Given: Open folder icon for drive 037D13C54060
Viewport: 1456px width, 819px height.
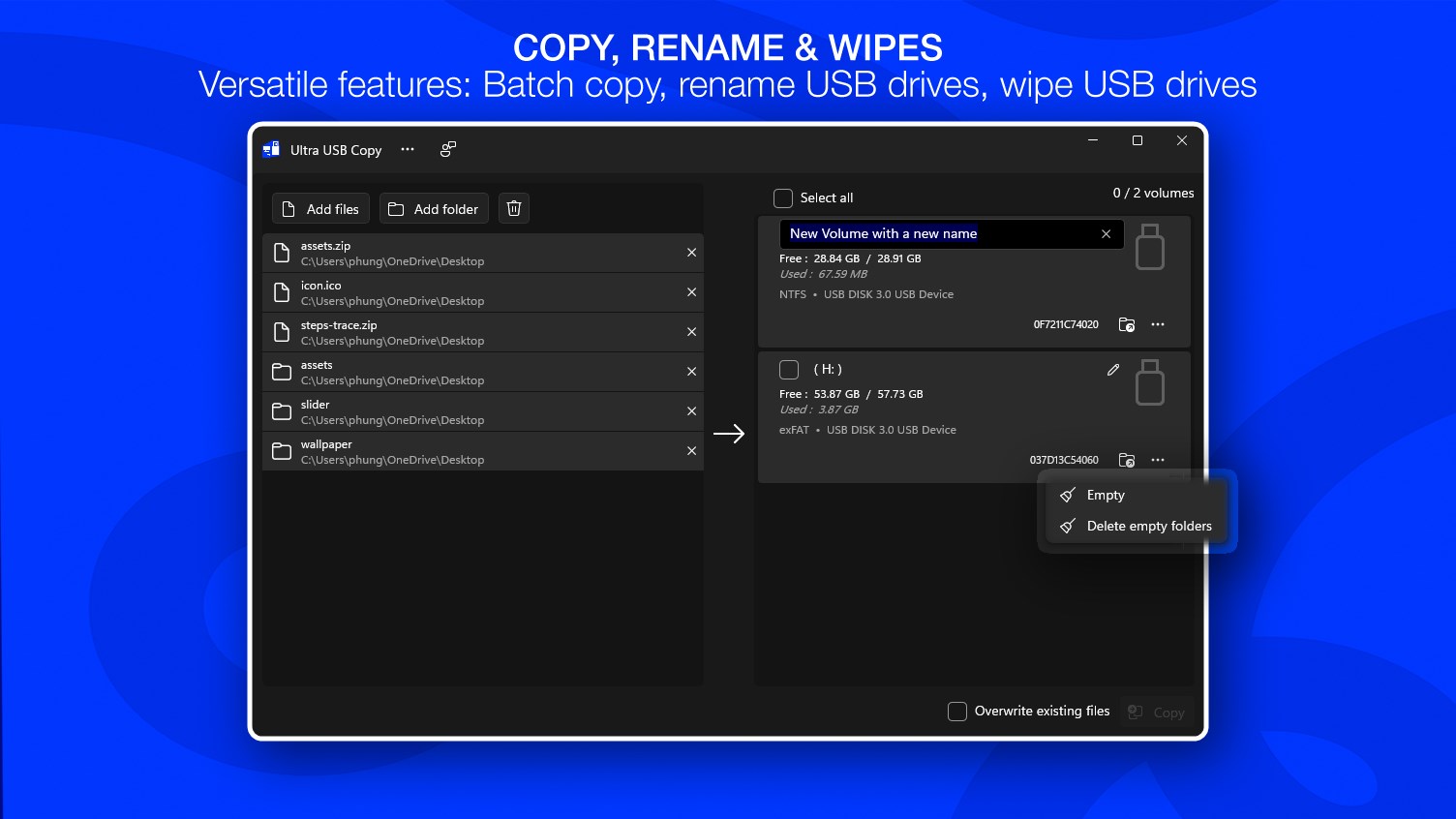Looking at the screenshot, I should click(x=1126, y=460).
